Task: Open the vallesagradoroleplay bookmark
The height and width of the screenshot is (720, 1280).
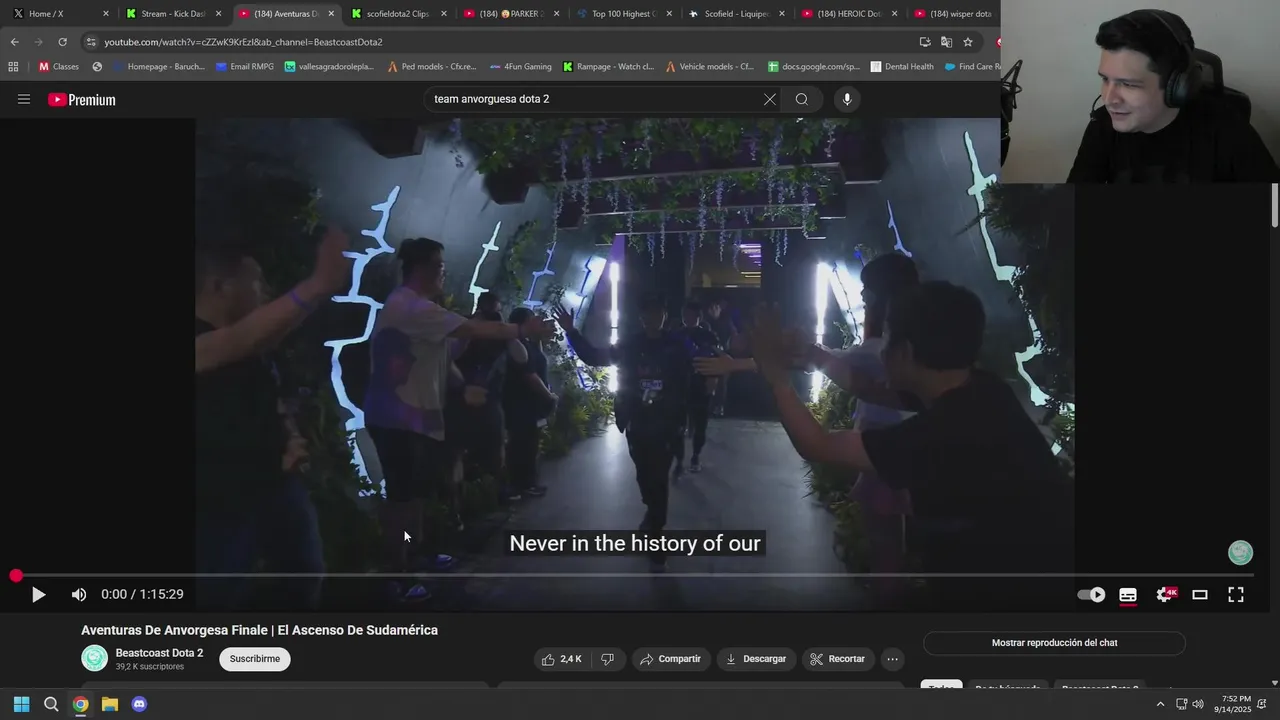Action: pyautogui.click(x=329, y=67)
